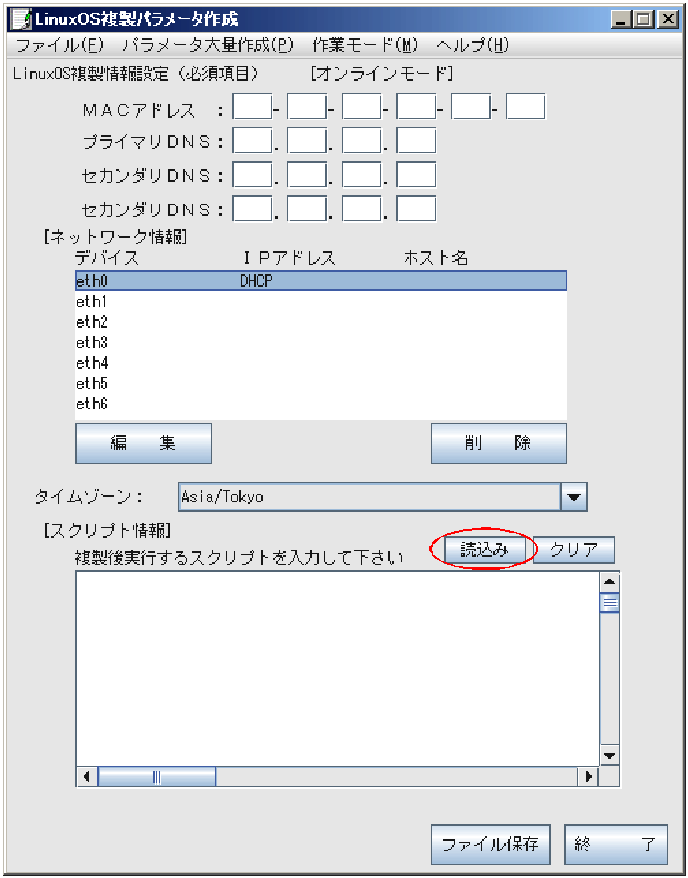Click the vertical scrollbar thumb
The image size is (688, 878).
tap(610, 603)
